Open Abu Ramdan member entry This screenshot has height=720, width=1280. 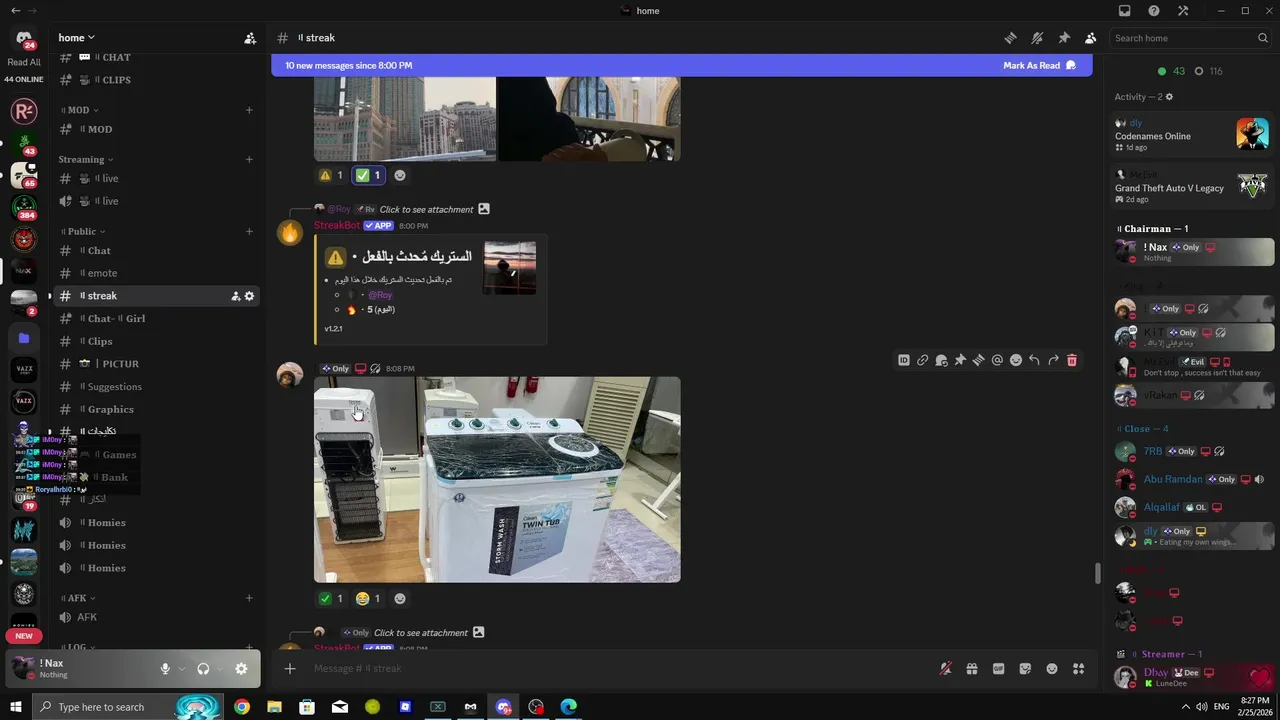1194,479
